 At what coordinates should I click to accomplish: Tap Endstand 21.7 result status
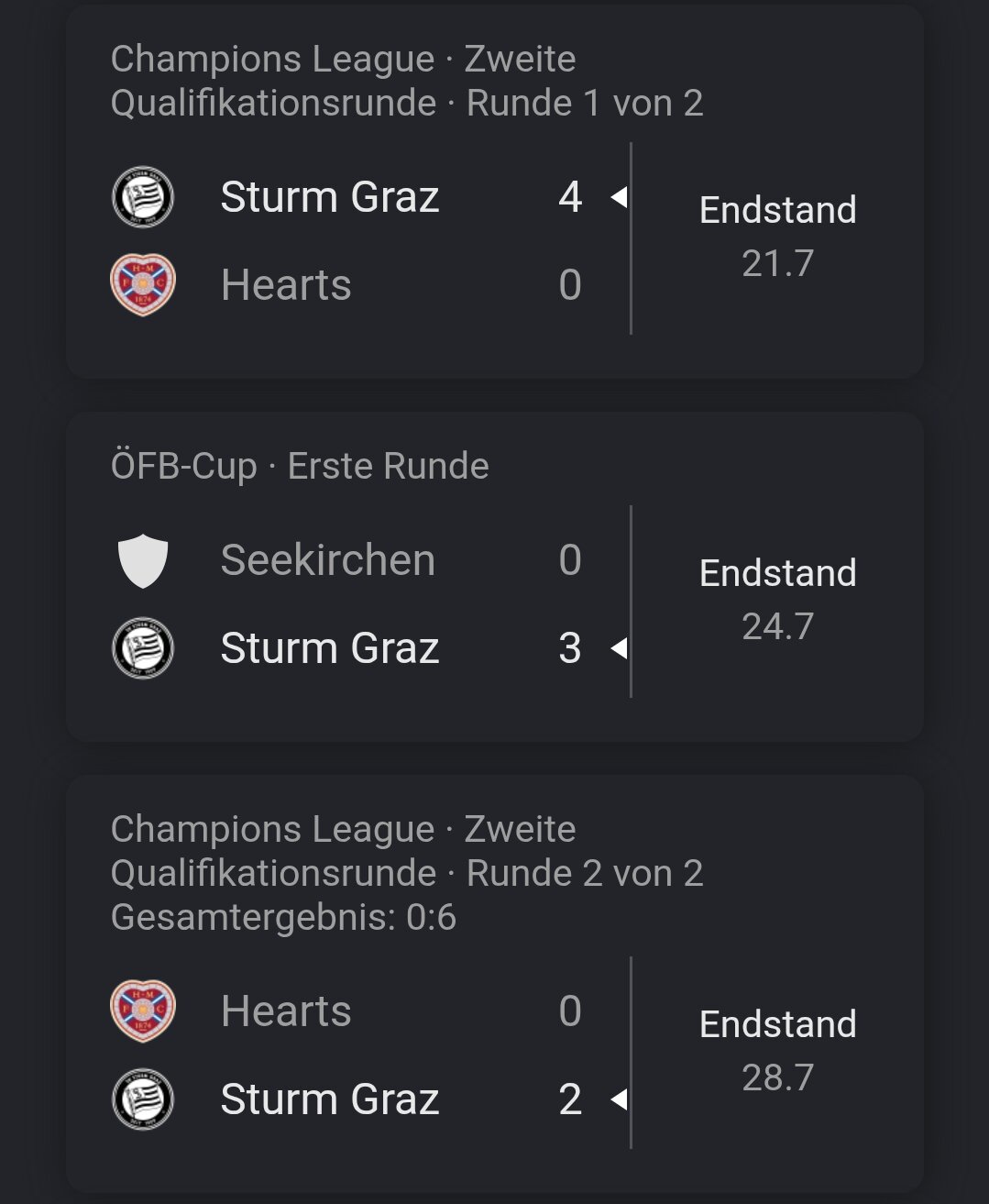(777, 237)
